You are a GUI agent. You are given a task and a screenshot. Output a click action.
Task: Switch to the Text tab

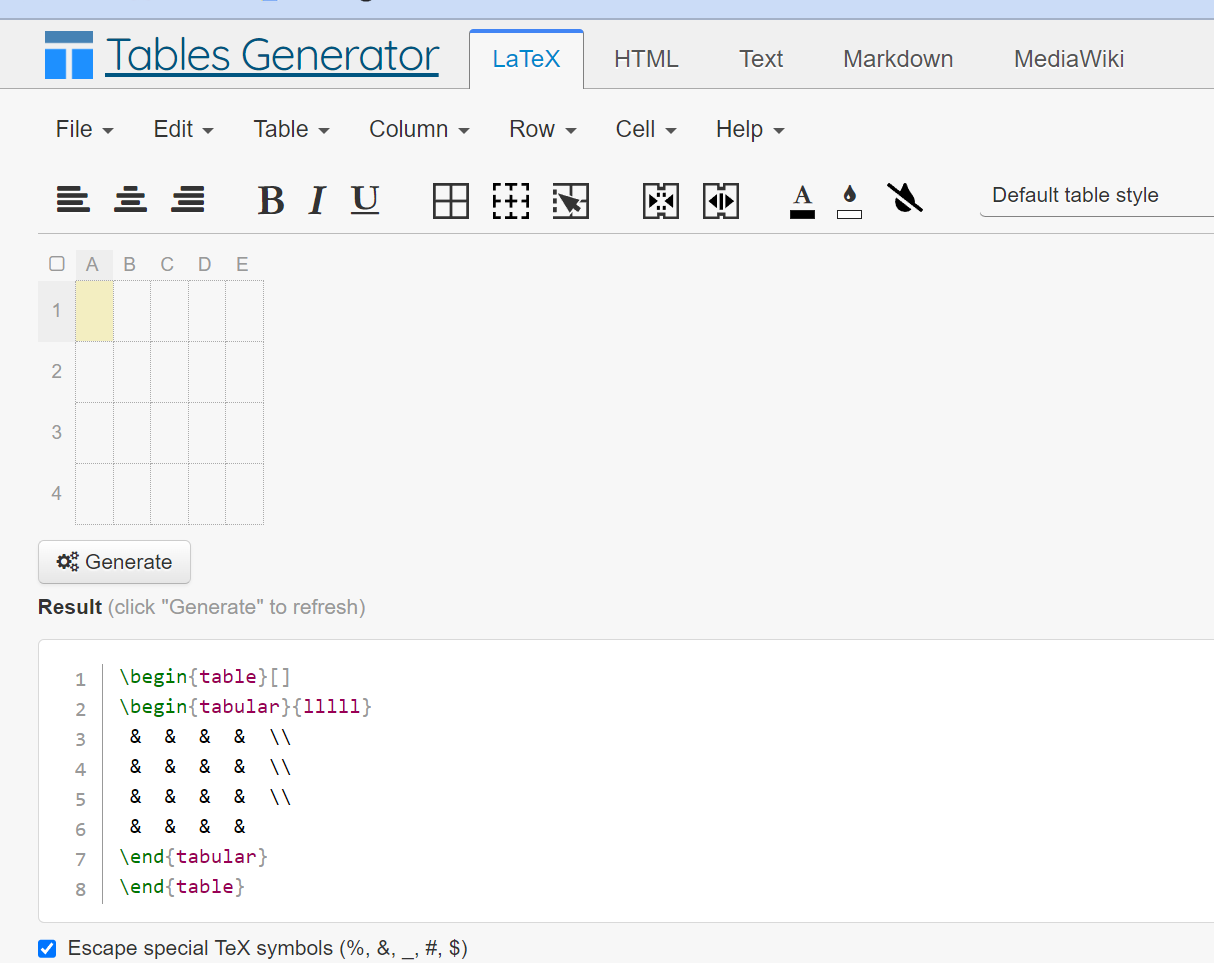[x=761, y=59]
